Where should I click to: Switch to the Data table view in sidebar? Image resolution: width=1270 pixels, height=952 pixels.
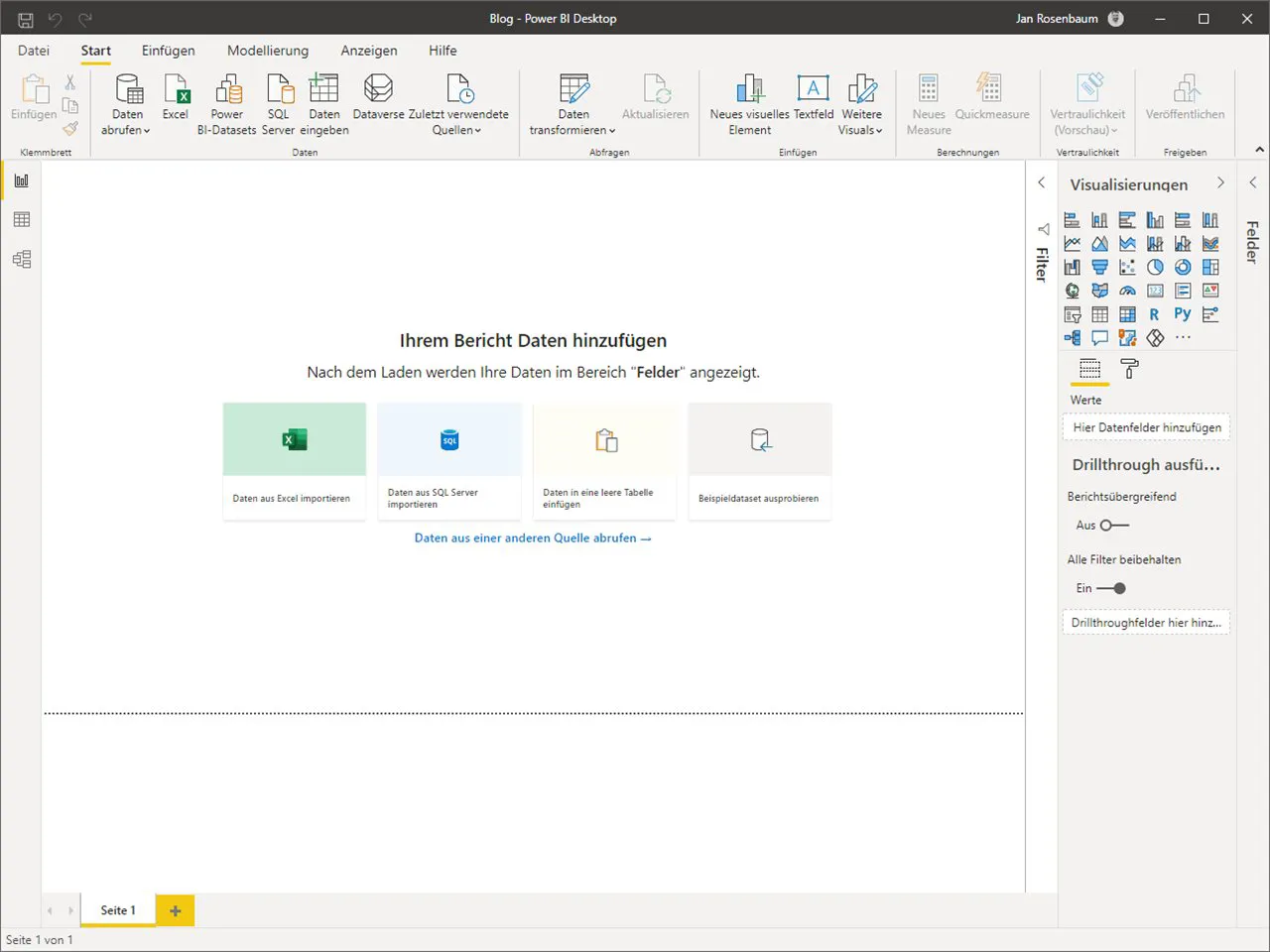coord(21,219)
